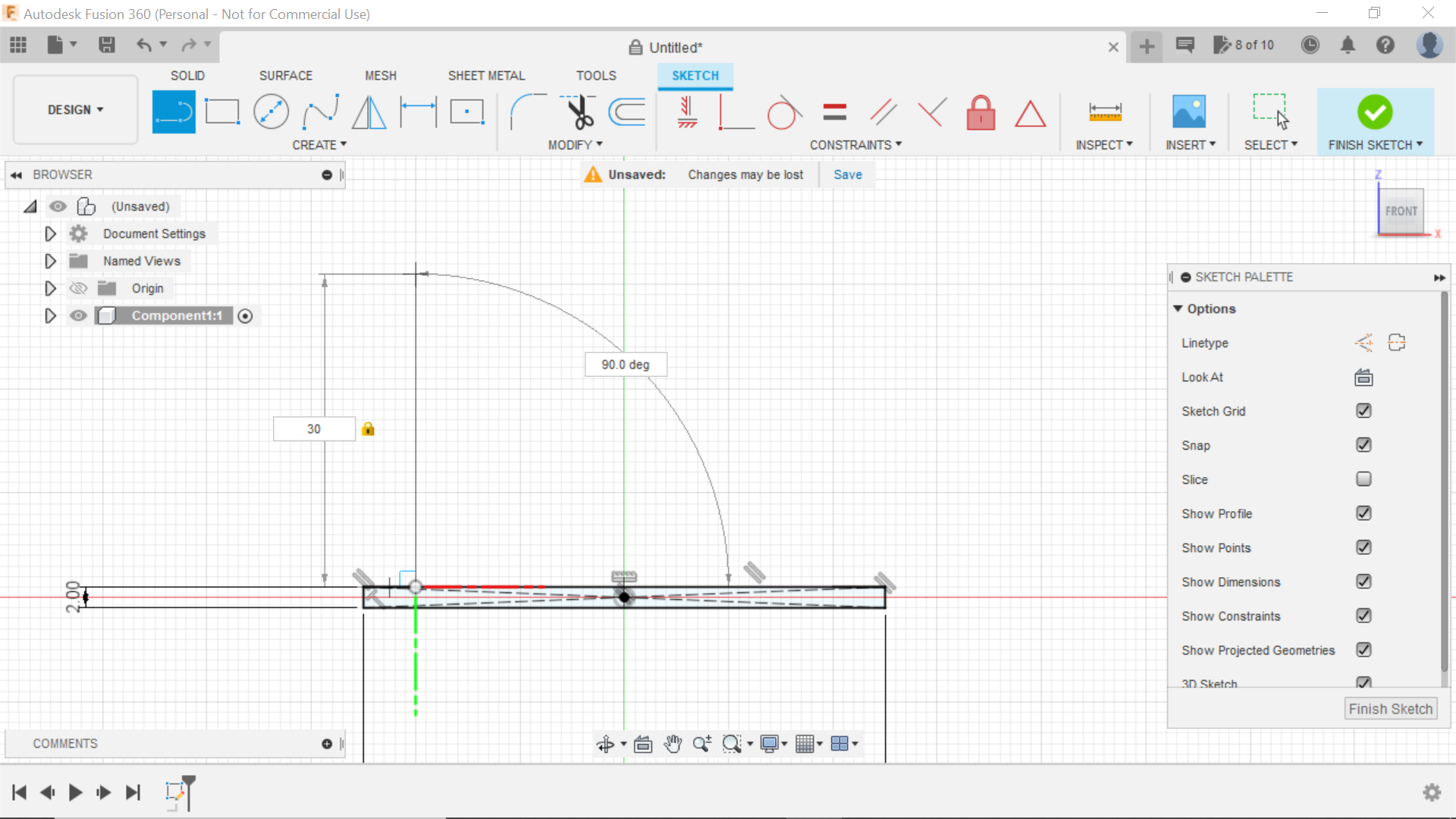This screenshot has height=819, width=1456.
Task: Toggle the Sketch Grid checkbox
Action: click(1363, 411)
